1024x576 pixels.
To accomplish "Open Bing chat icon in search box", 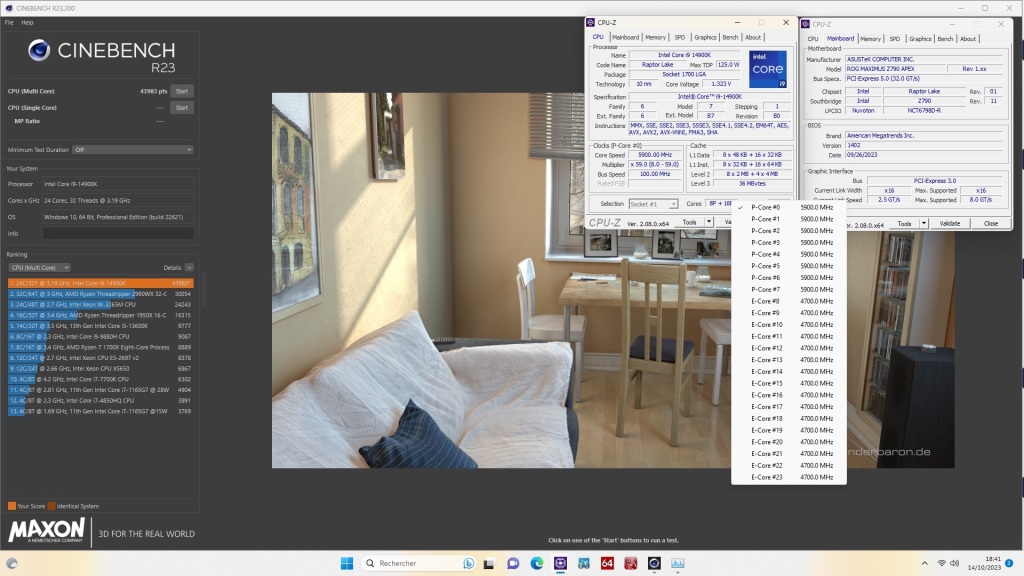I will click(x=468, y=563).
